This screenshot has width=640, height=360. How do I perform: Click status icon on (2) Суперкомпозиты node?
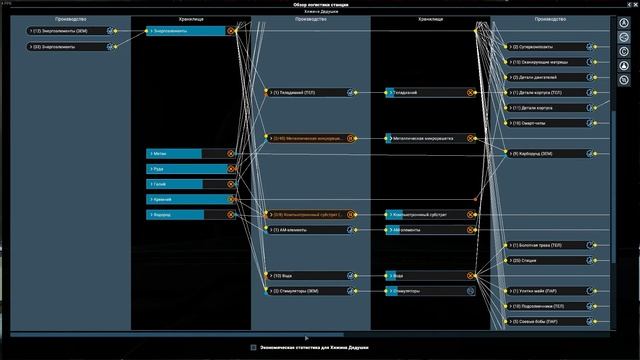pos(589,47)
